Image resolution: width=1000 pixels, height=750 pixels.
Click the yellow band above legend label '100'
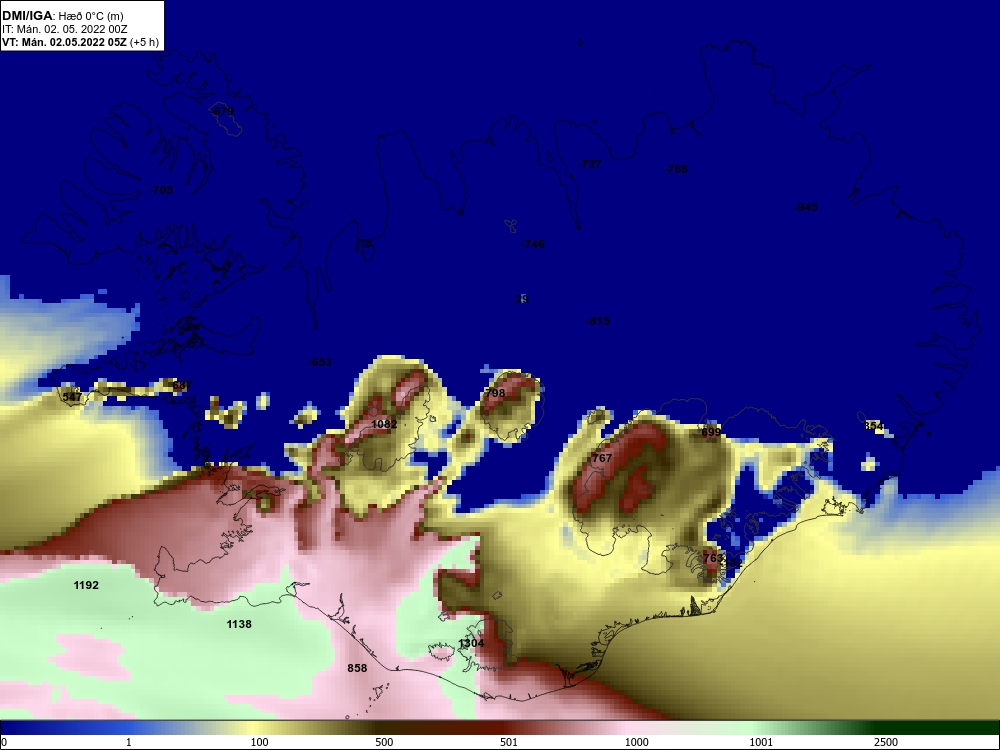255,728
